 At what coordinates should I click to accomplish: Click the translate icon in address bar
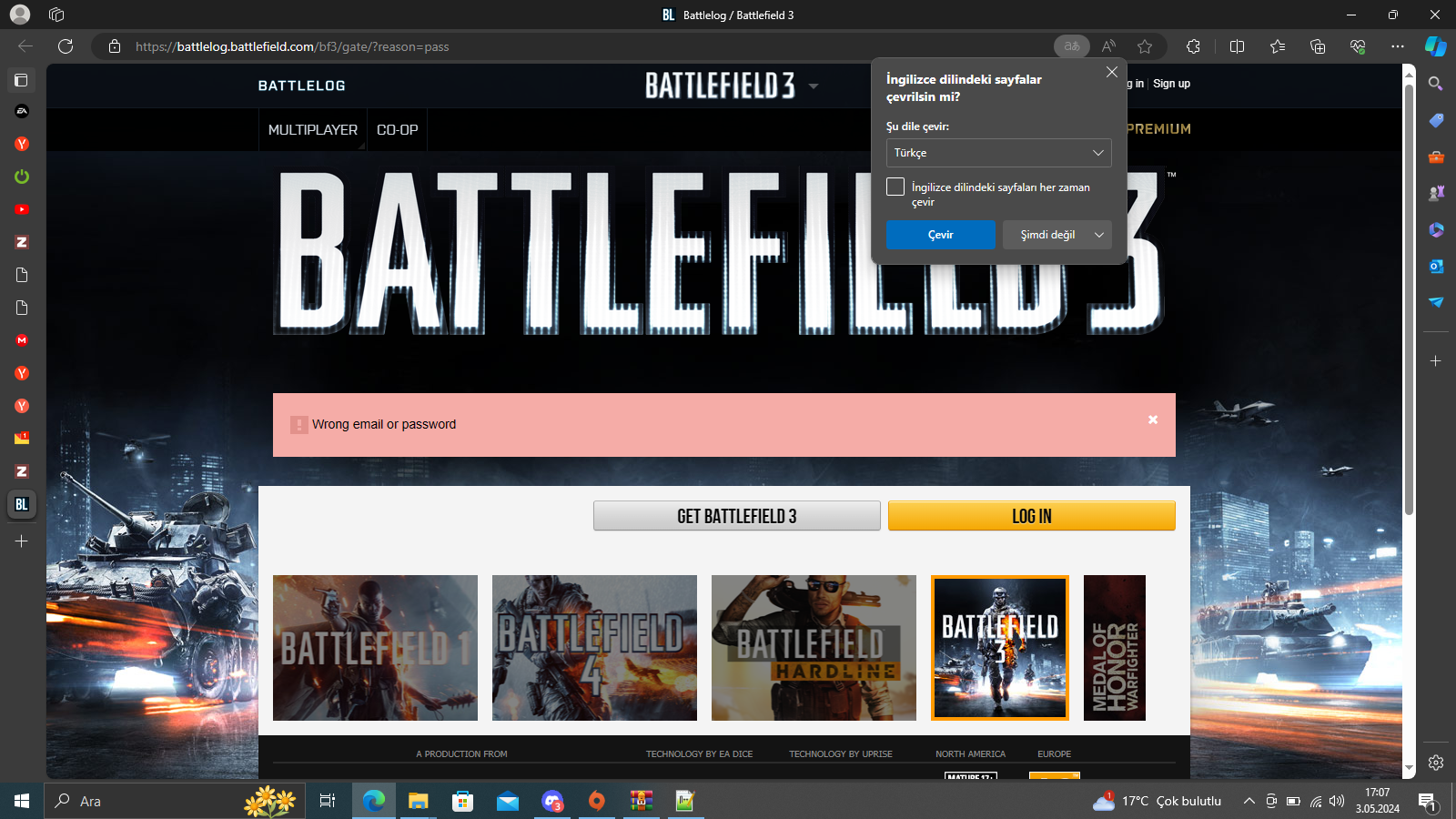point(1071,46)
